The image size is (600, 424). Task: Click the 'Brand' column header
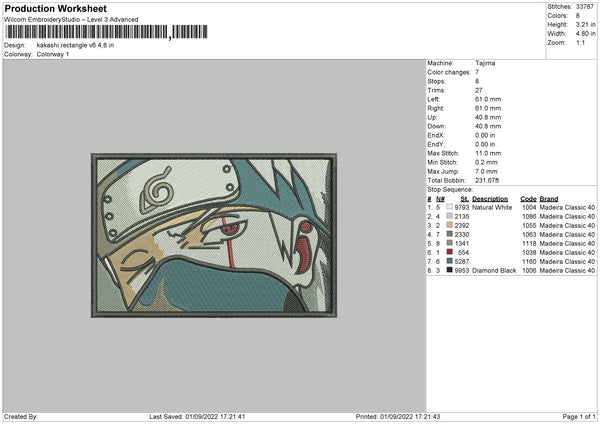tap(549, 199)
